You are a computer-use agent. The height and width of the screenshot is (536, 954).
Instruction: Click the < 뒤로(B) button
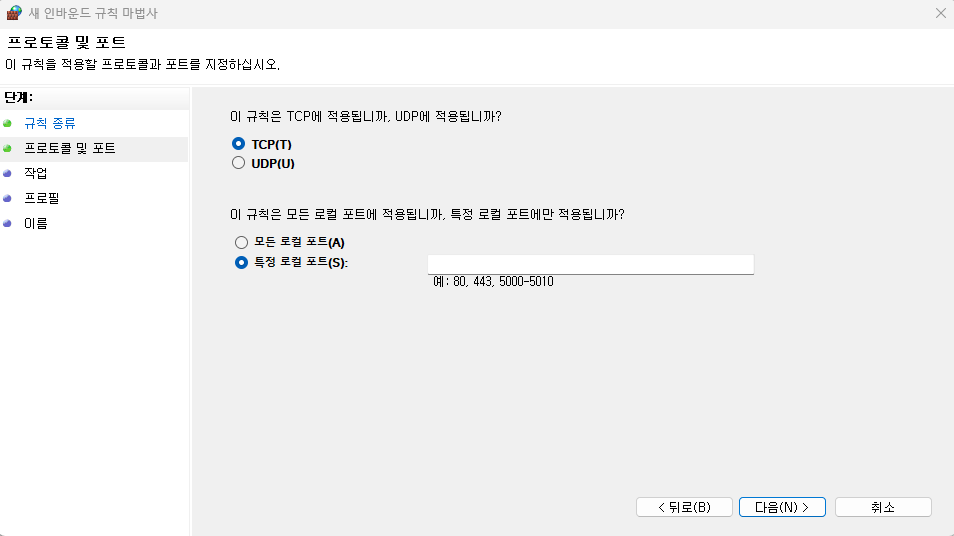684,507
